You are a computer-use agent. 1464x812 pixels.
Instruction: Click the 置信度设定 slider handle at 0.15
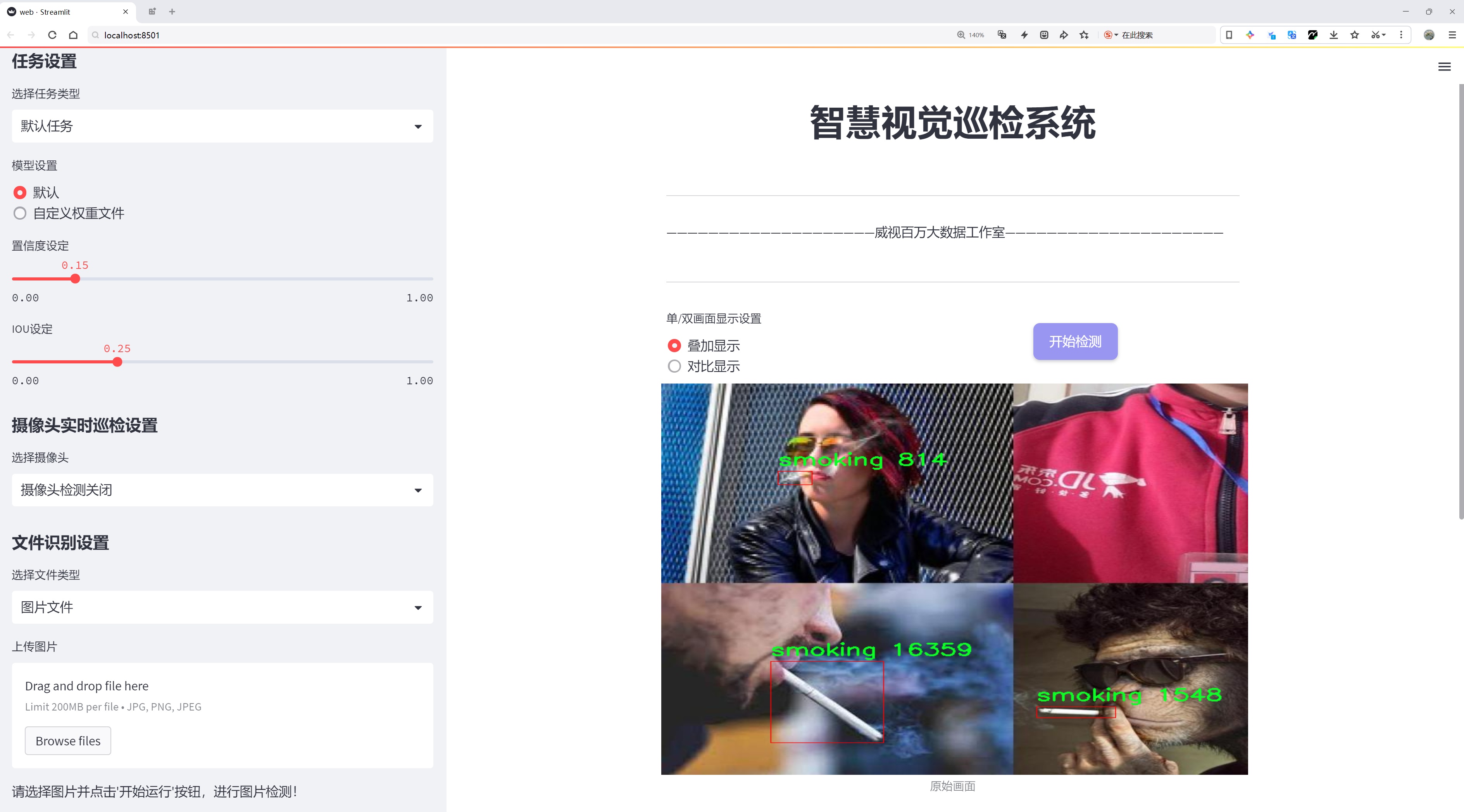point(75,279)
